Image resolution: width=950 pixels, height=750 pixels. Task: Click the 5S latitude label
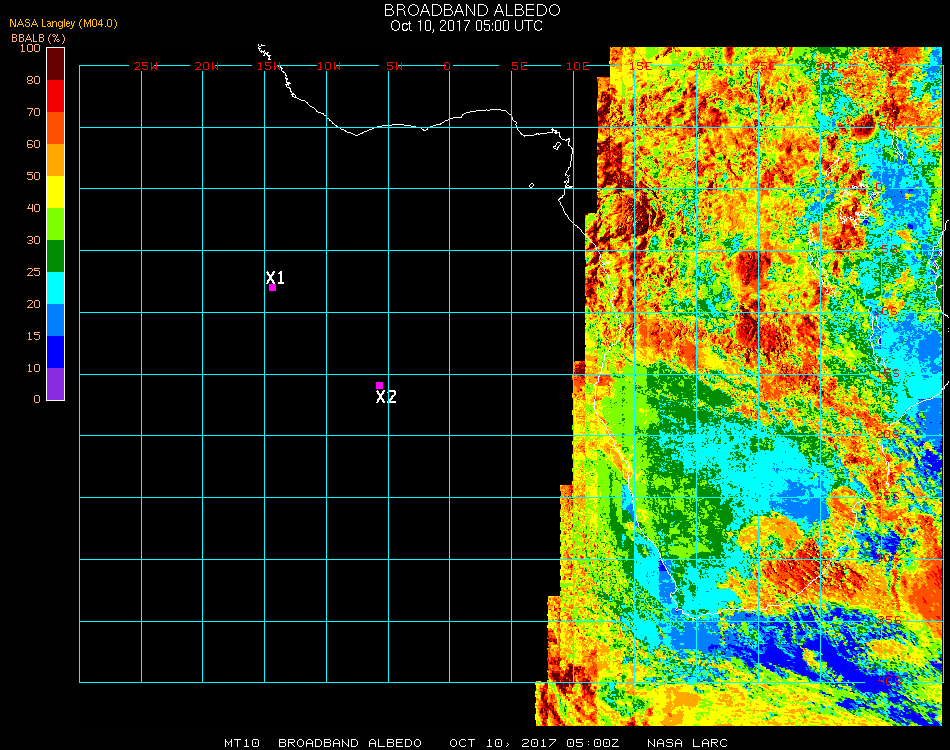[x=889, y=250]
